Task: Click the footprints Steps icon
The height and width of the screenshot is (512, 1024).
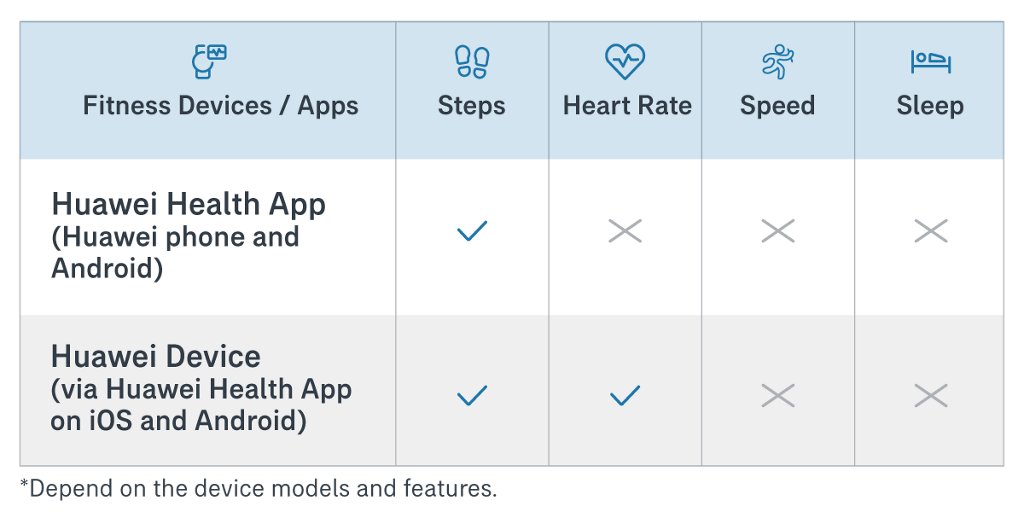Action: pos(472,62)
